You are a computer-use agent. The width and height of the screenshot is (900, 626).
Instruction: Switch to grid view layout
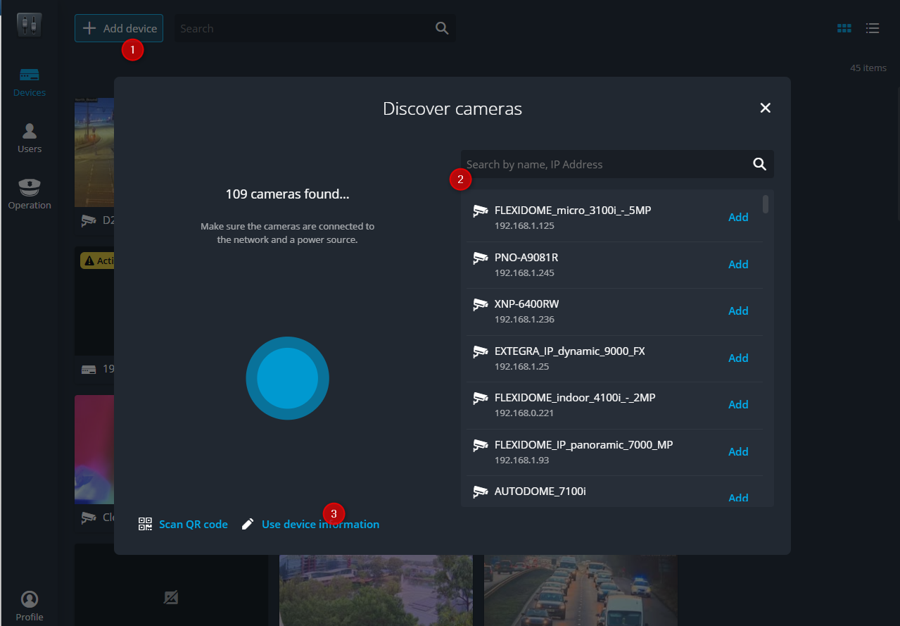844,28
